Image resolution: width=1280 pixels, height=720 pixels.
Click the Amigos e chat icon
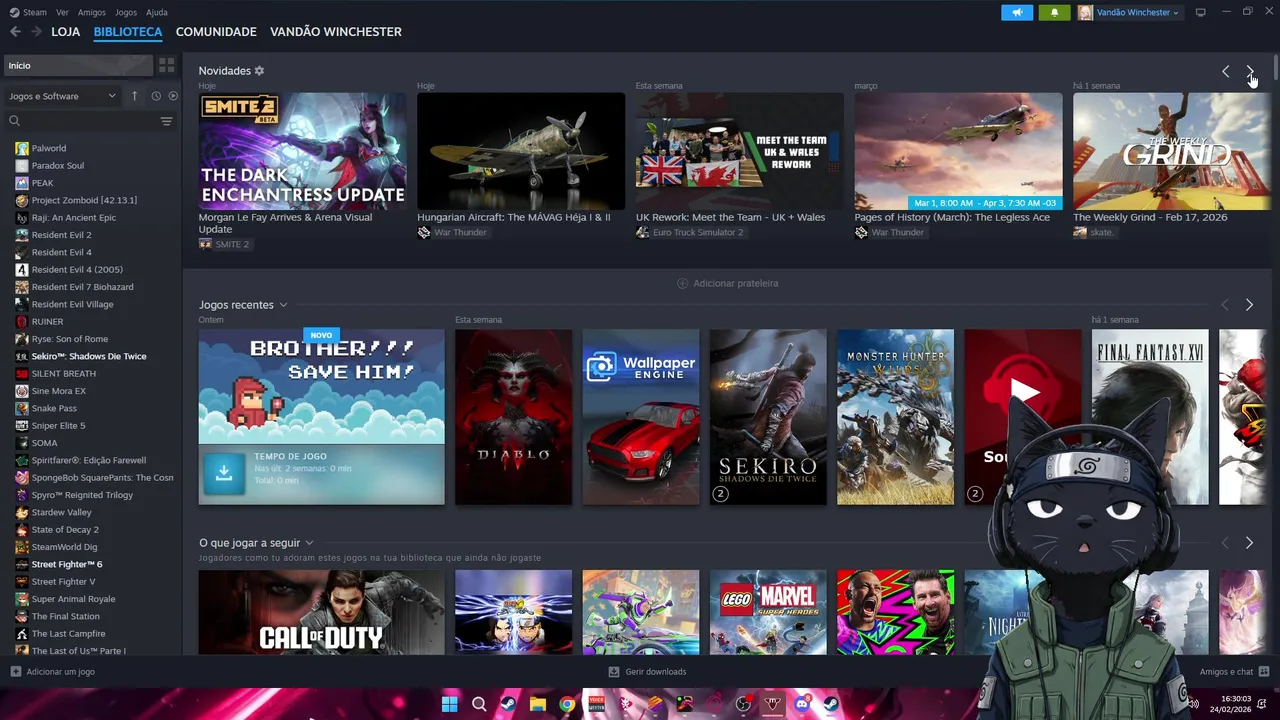(x=1264, y=672)
